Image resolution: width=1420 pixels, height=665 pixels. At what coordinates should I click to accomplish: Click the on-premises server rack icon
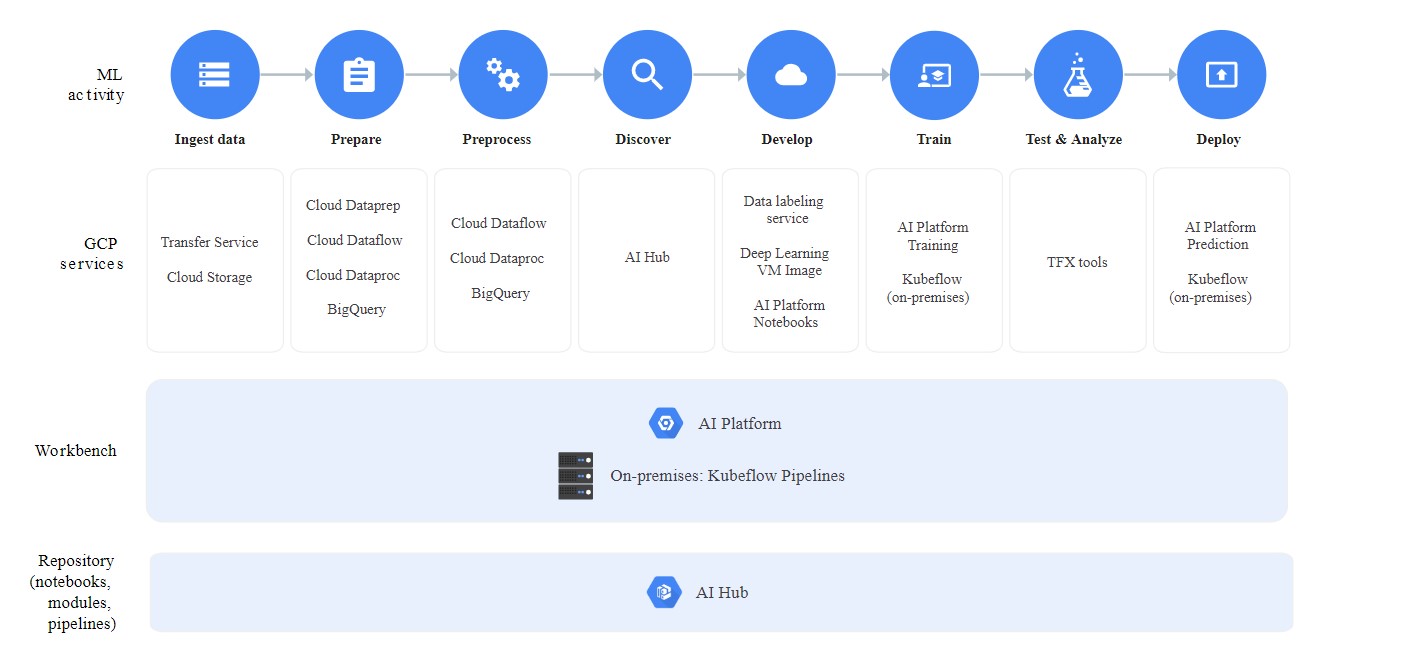coord(576,476)
